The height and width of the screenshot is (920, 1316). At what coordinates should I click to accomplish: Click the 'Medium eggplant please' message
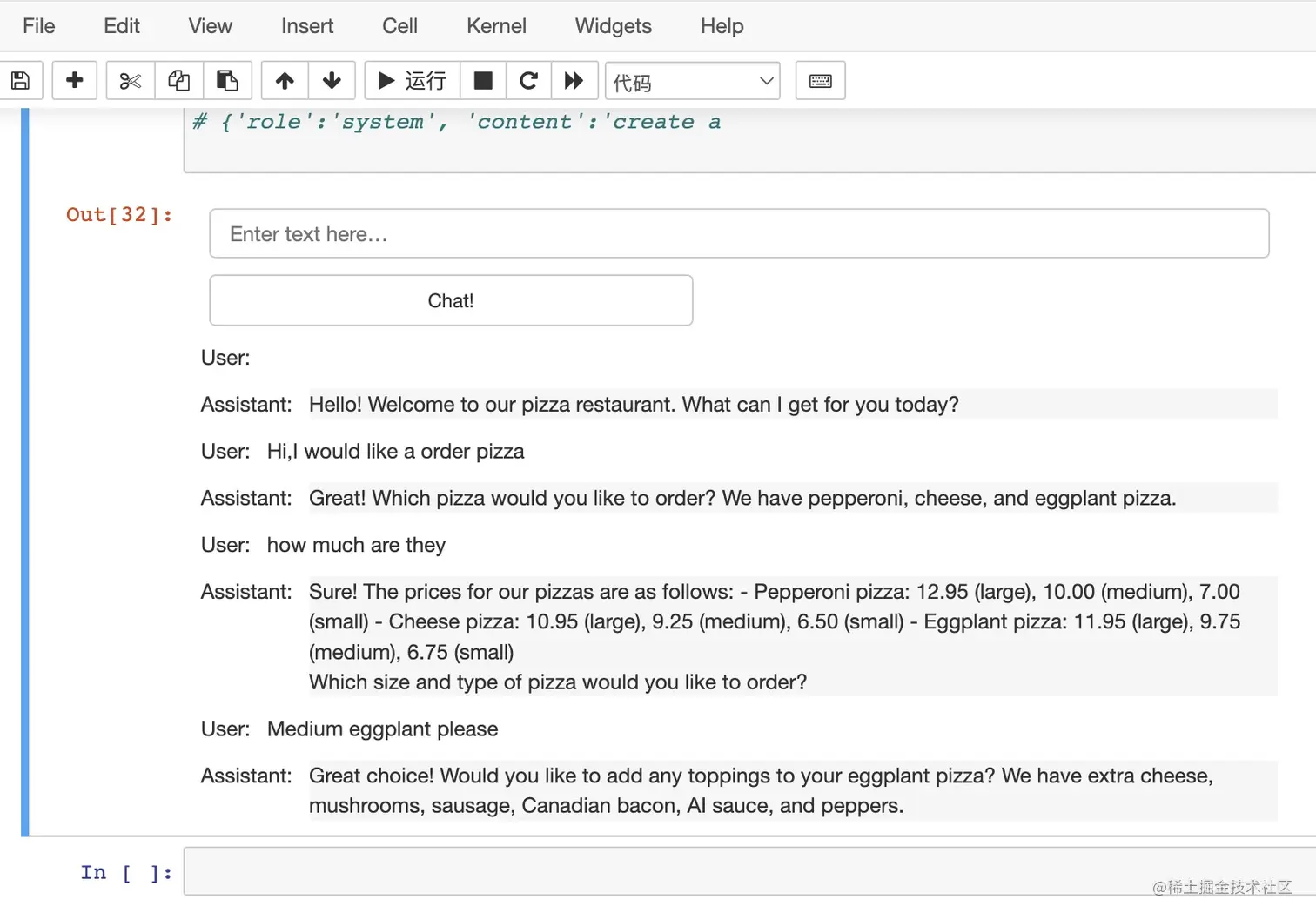382,729
